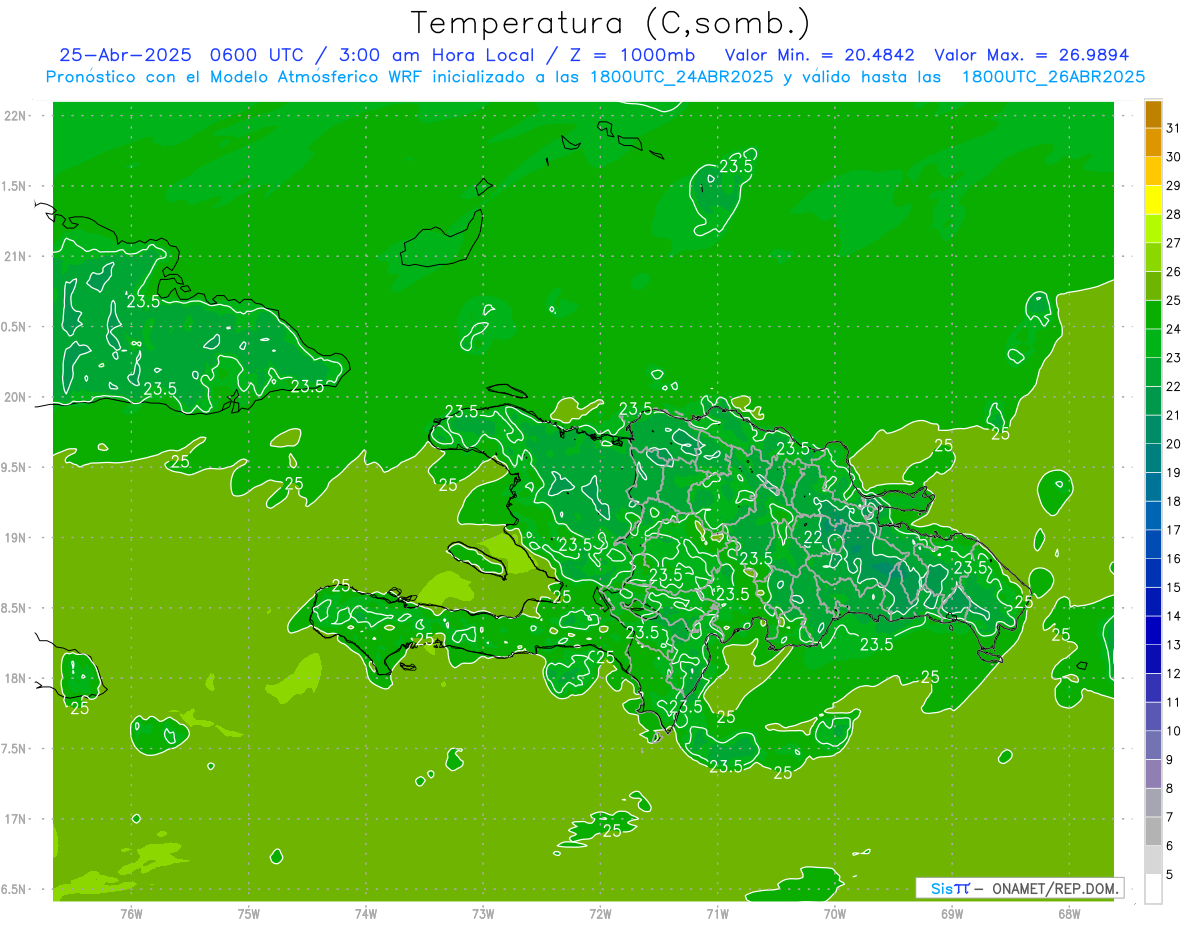
Task: Click the 'Sis' logo text in credit box
Action: (x=941, y=888)
